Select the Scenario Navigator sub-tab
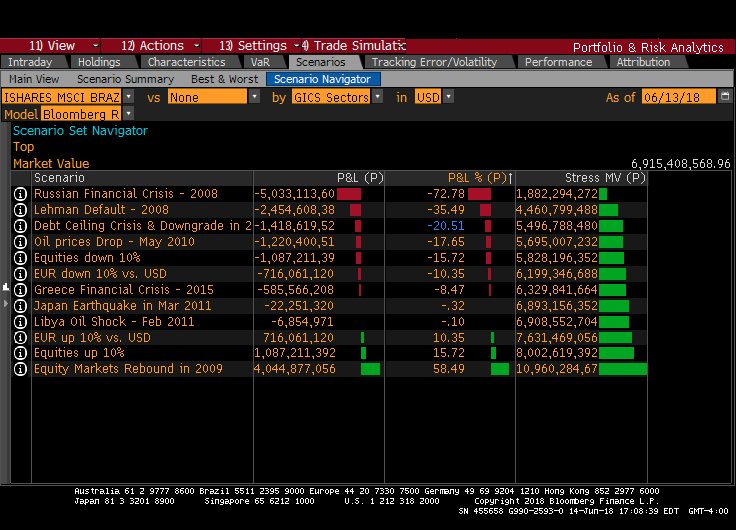The width and height of the screenshot is (736, 530). click(x=322, y=79)
